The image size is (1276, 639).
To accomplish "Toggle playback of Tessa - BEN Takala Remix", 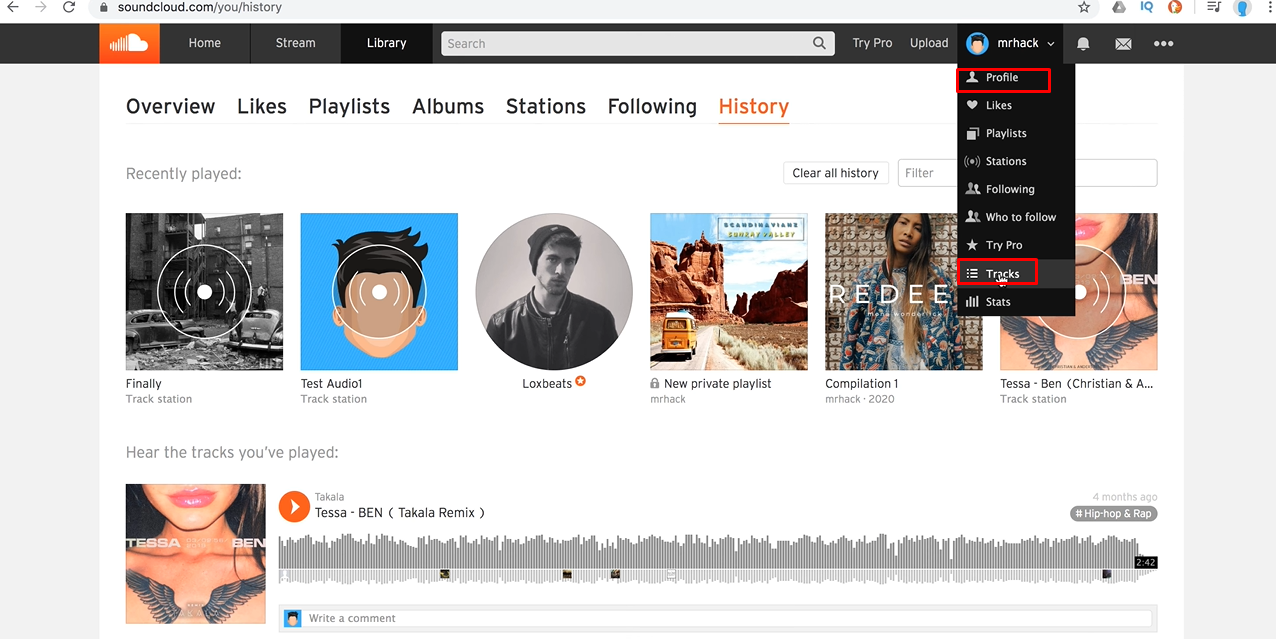I will pyautogui.click(x=293, y=506).
